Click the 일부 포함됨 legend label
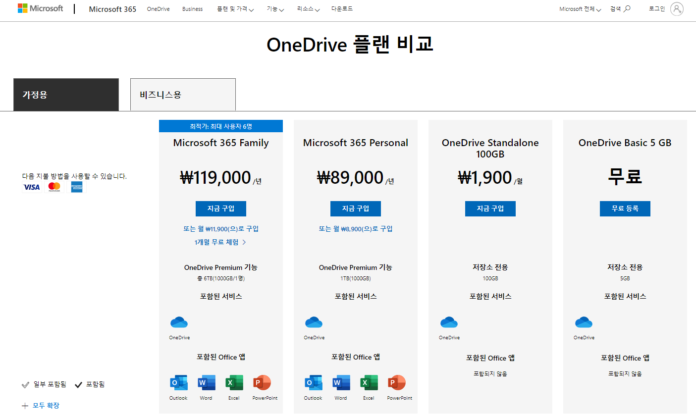 [x=50, y=384]
